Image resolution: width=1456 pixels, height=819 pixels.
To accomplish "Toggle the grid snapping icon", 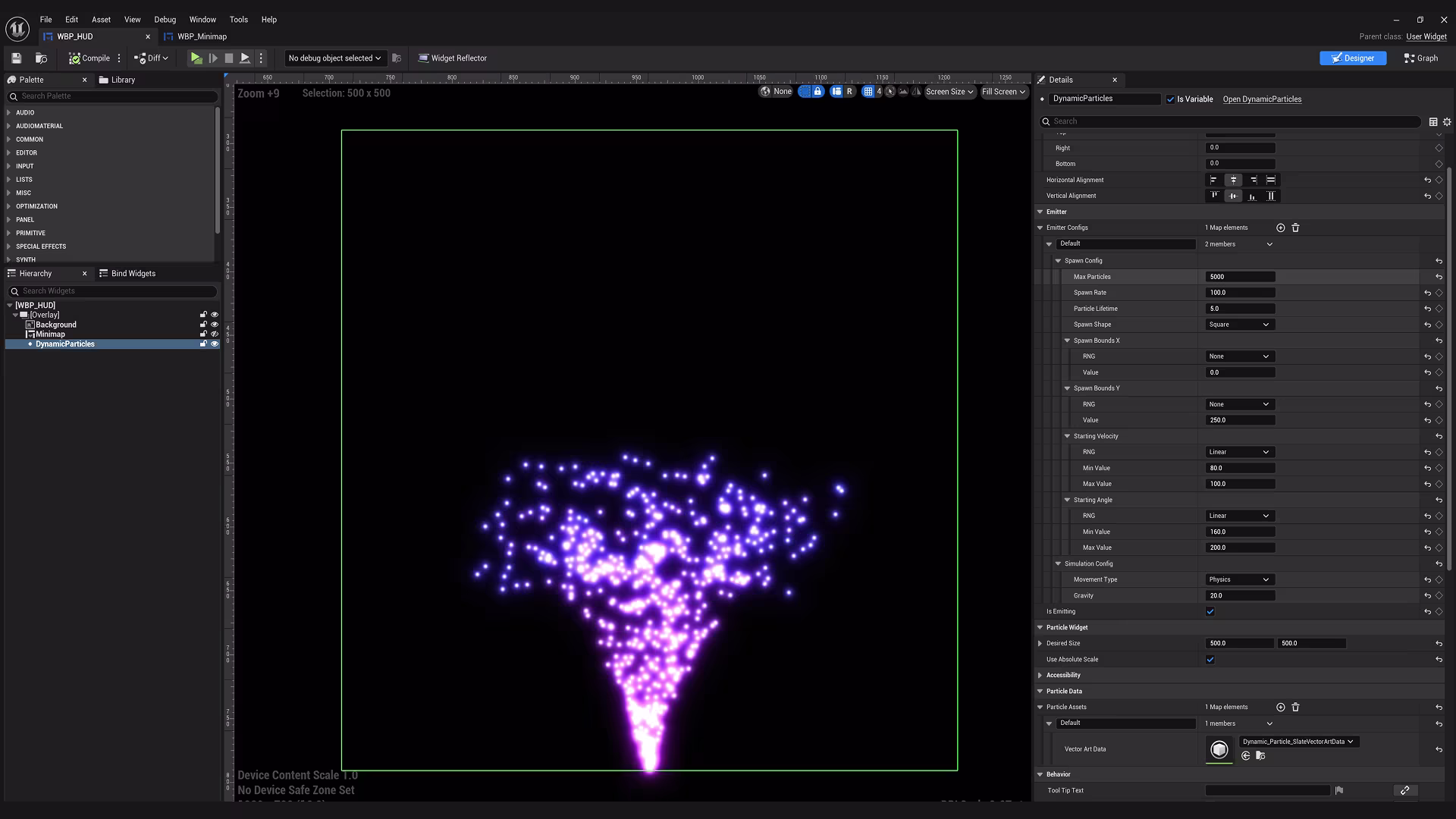I will (868, 92).
